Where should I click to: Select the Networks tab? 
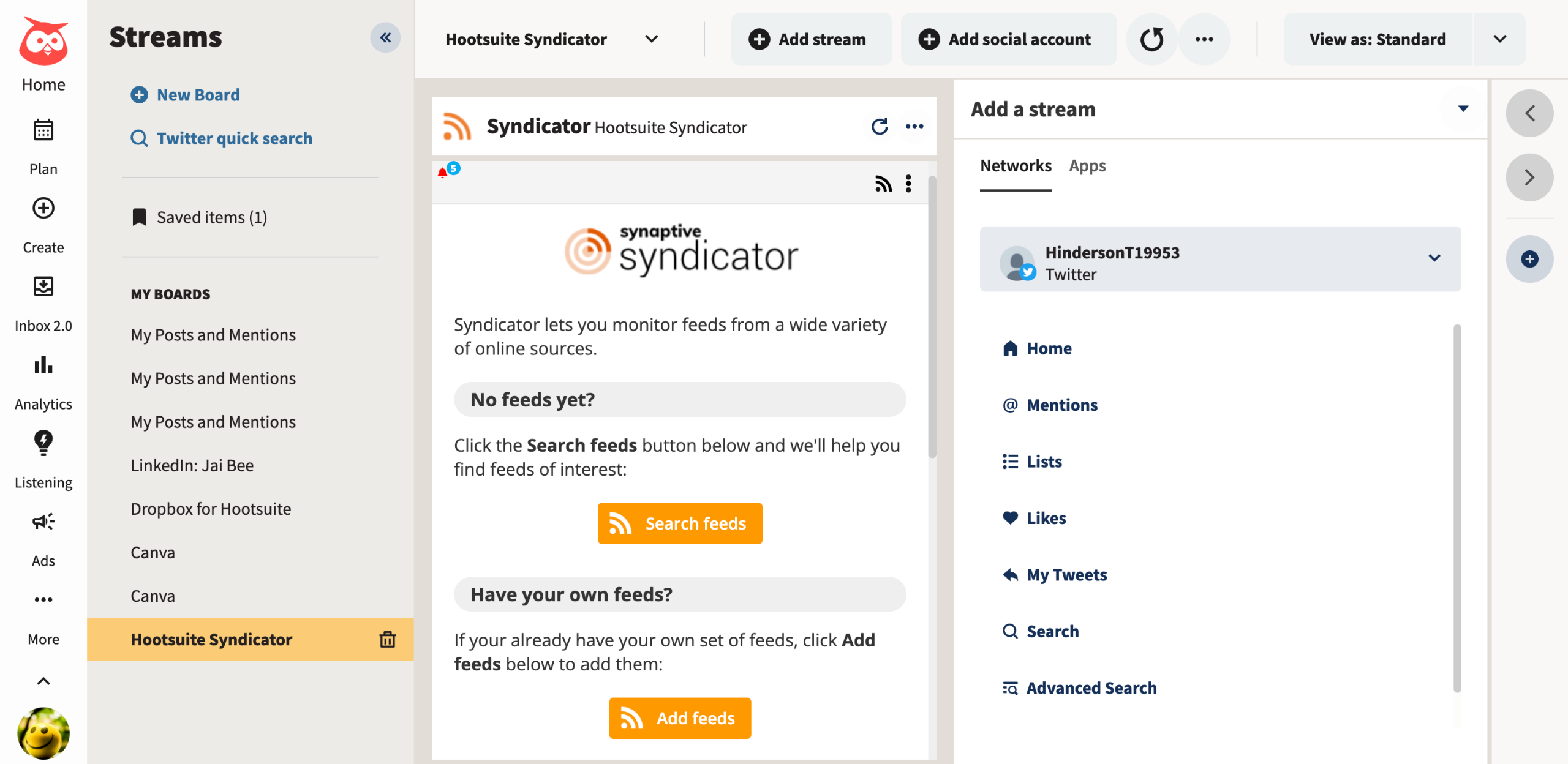(1016, 166)
